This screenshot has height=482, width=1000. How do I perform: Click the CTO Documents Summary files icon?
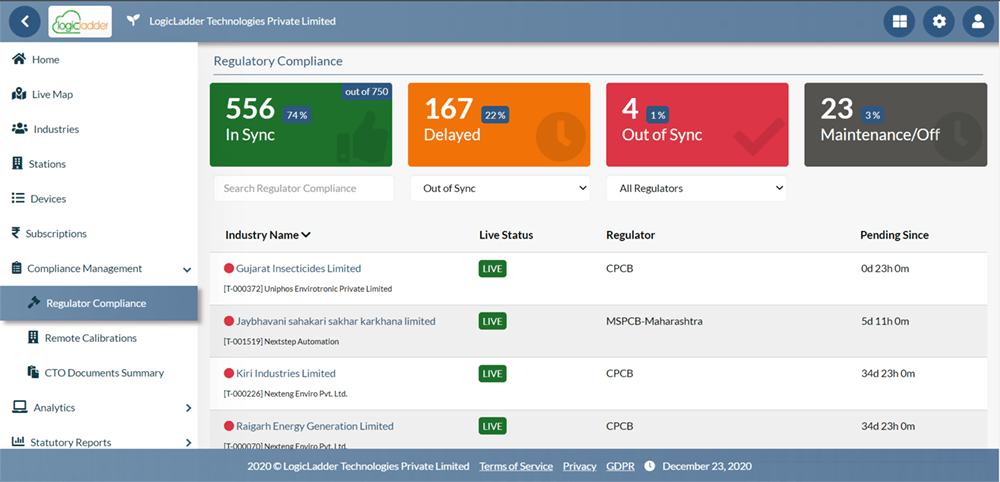(34, 372)
